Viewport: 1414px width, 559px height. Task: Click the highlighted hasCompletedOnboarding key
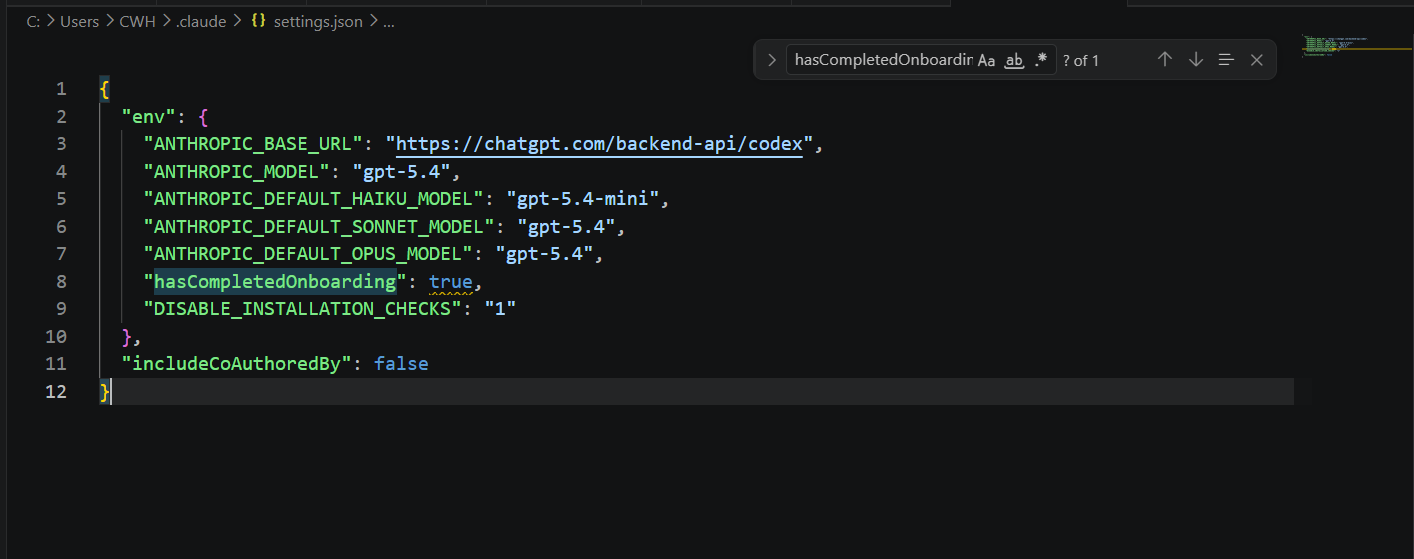tap(275, 282)
